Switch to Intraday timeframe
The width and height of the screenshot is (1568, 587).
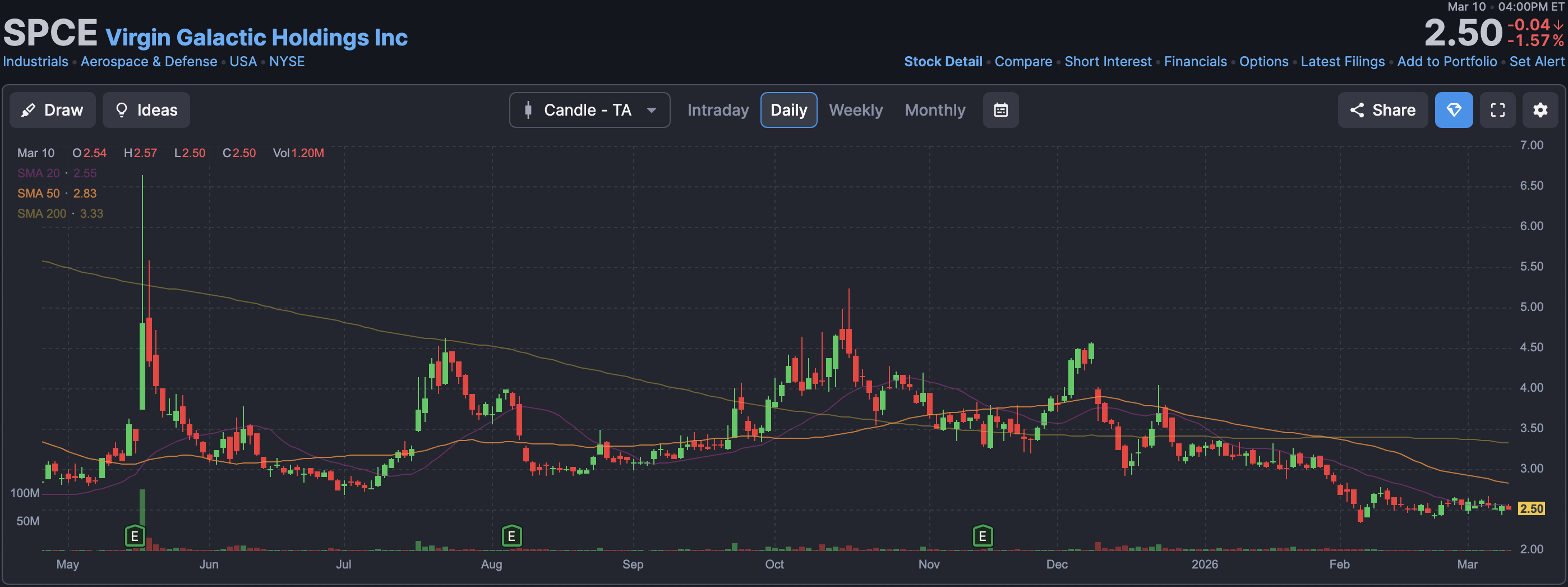pyautogui.click(x=718, y=110)
